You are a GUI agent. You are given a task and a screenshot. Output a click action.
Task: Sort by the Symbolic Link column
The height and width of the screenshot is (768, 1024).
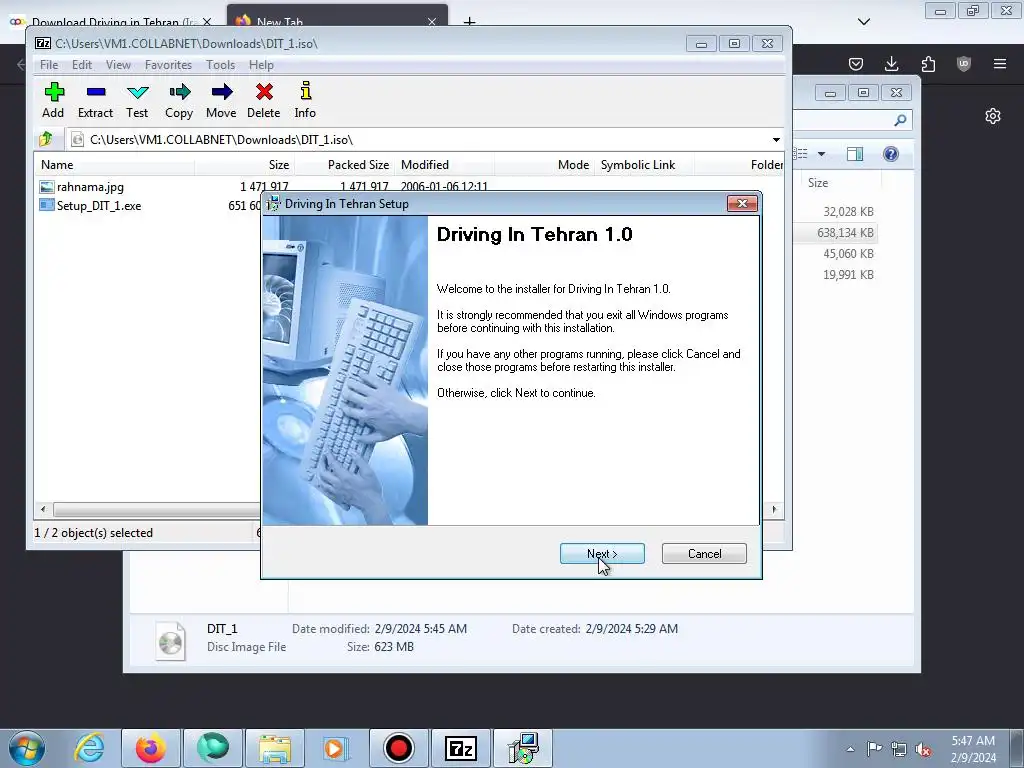coord(644,165)
